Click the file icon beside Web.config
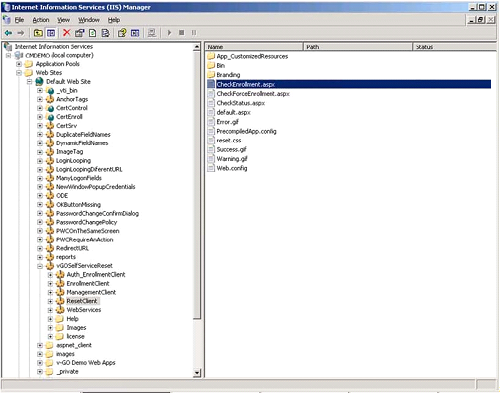The image size is (500, 393). click(x=211, y=168)
